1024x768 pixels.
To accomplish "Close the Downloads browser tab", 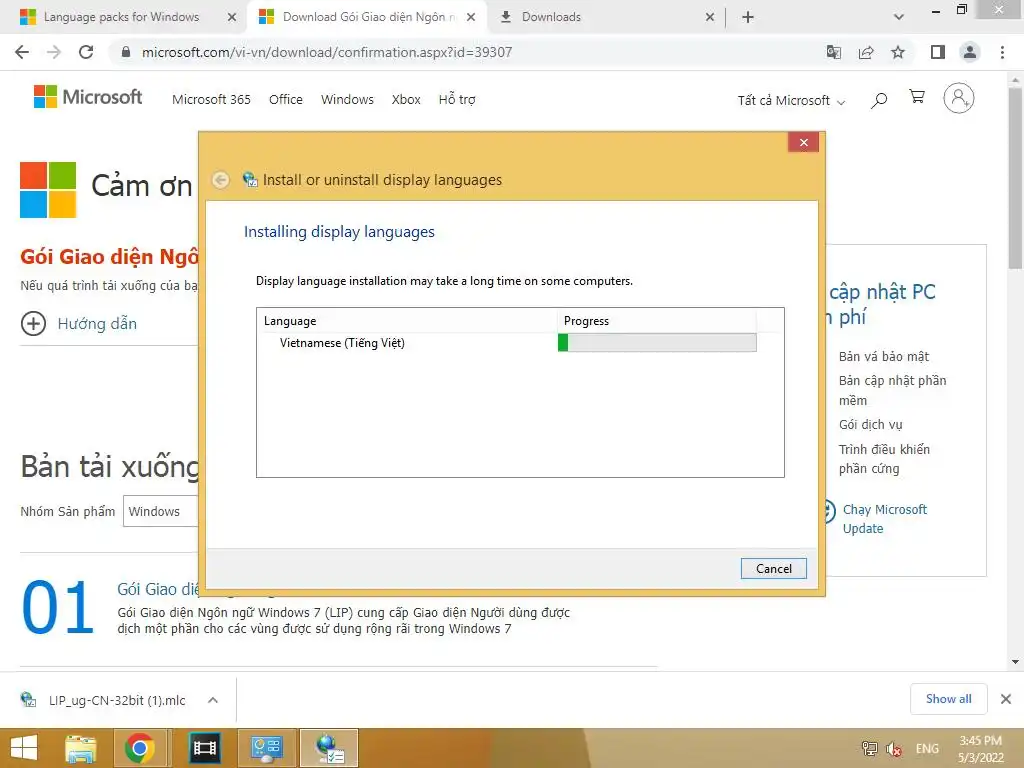I will (710, 17).
